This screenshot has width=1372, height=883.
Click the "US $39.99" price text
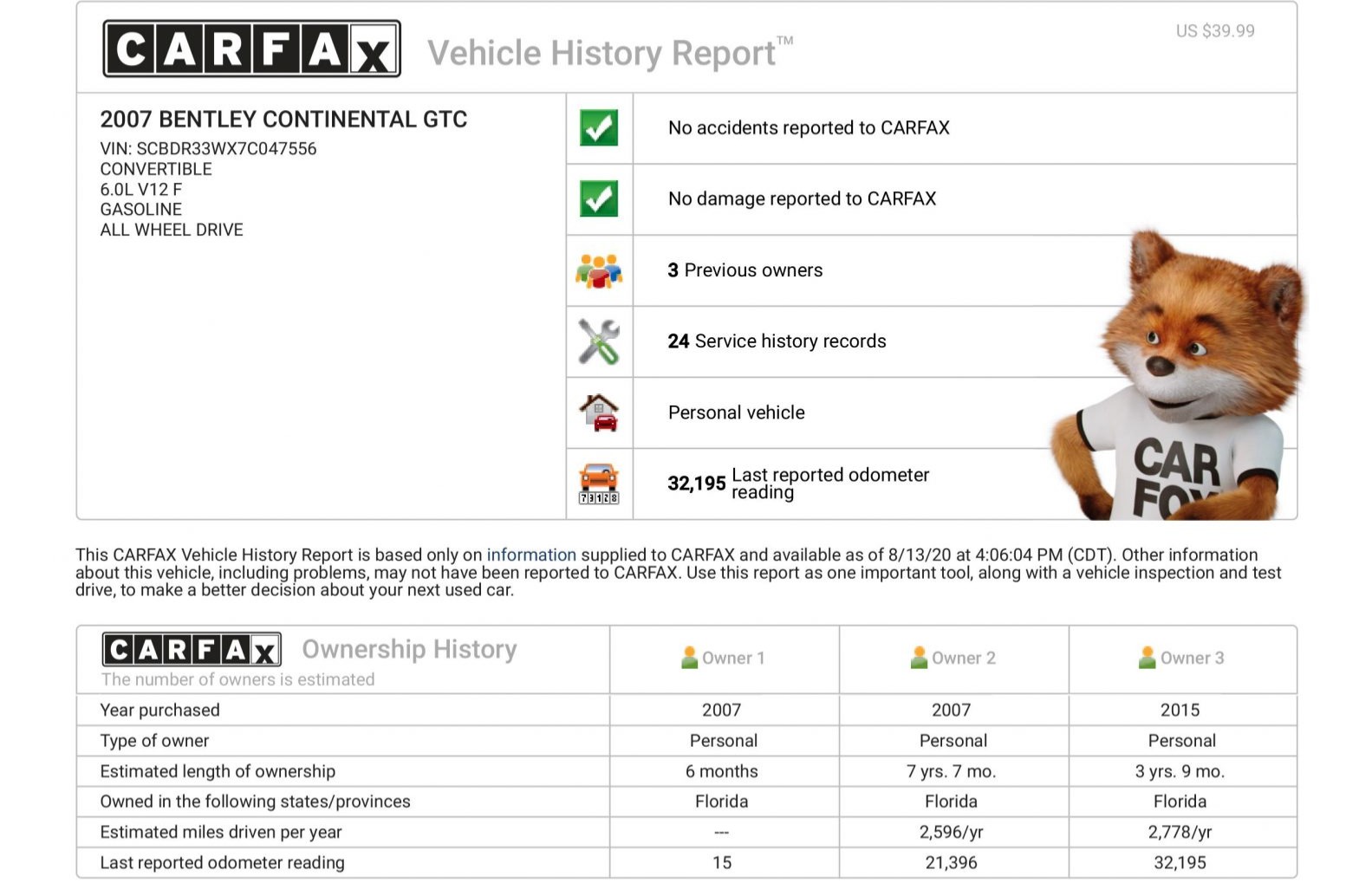pos(1215,30)
